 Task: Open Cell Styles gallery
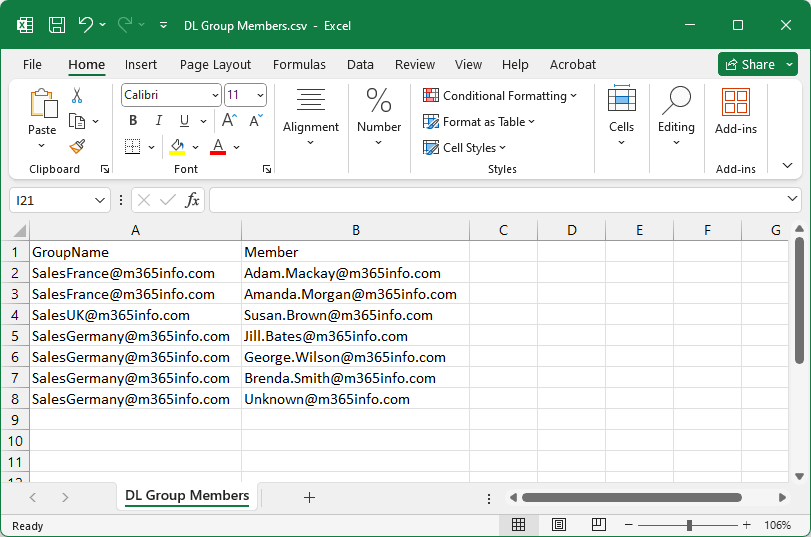point(464,147)
